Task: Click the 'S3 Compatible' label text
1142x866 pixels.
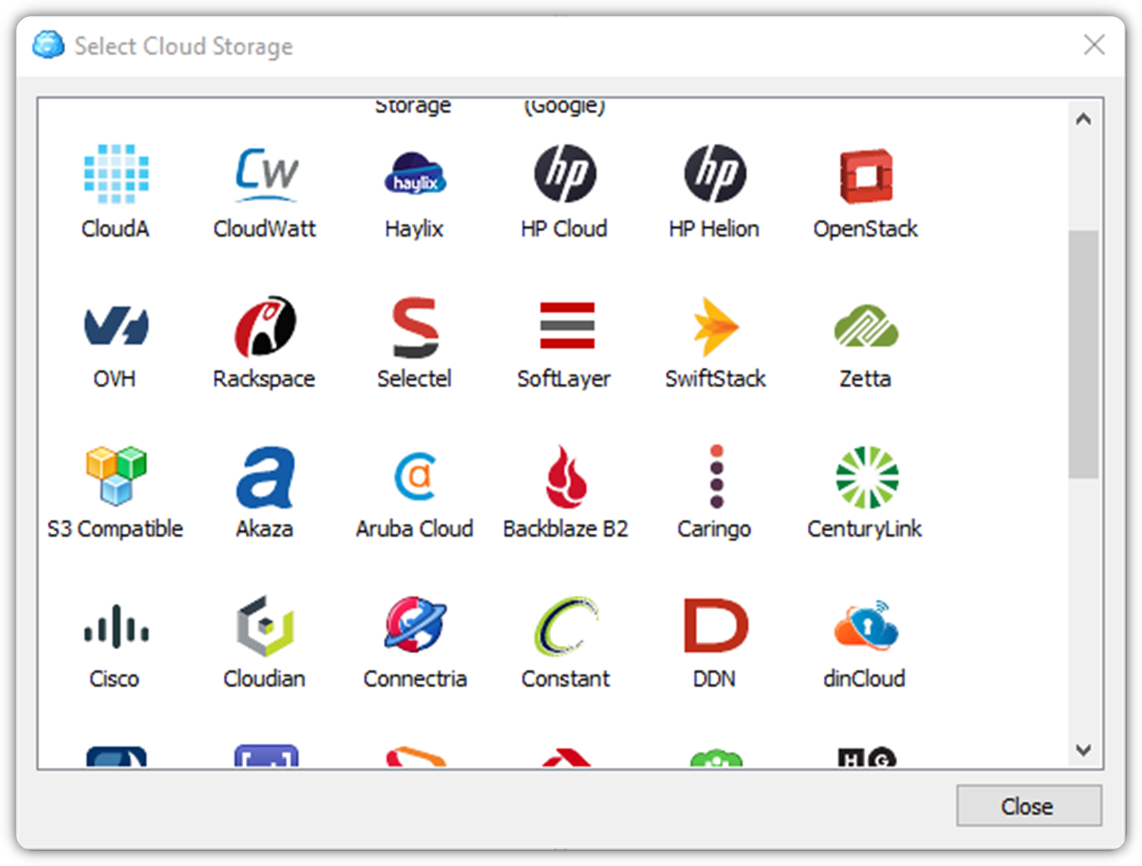Action: (115, 529)
